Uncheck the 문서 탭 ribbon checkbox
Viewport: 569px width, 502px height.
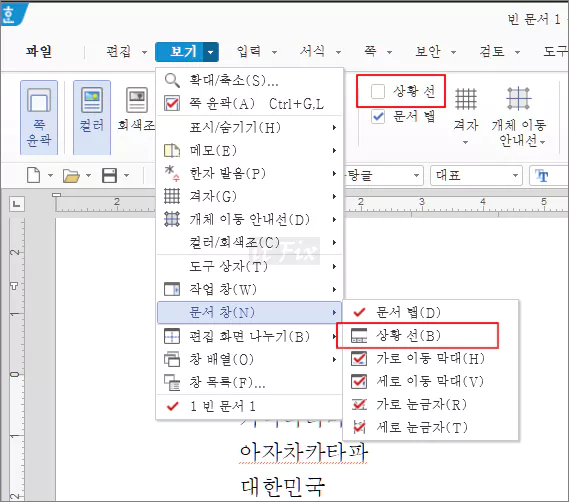pyautogui.click(x=378, y=117)
